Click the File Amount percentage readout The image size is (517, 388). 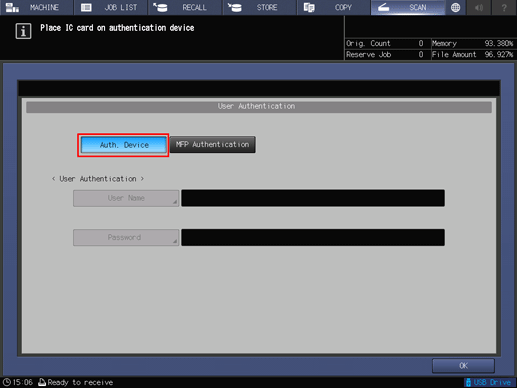(499, 55)
